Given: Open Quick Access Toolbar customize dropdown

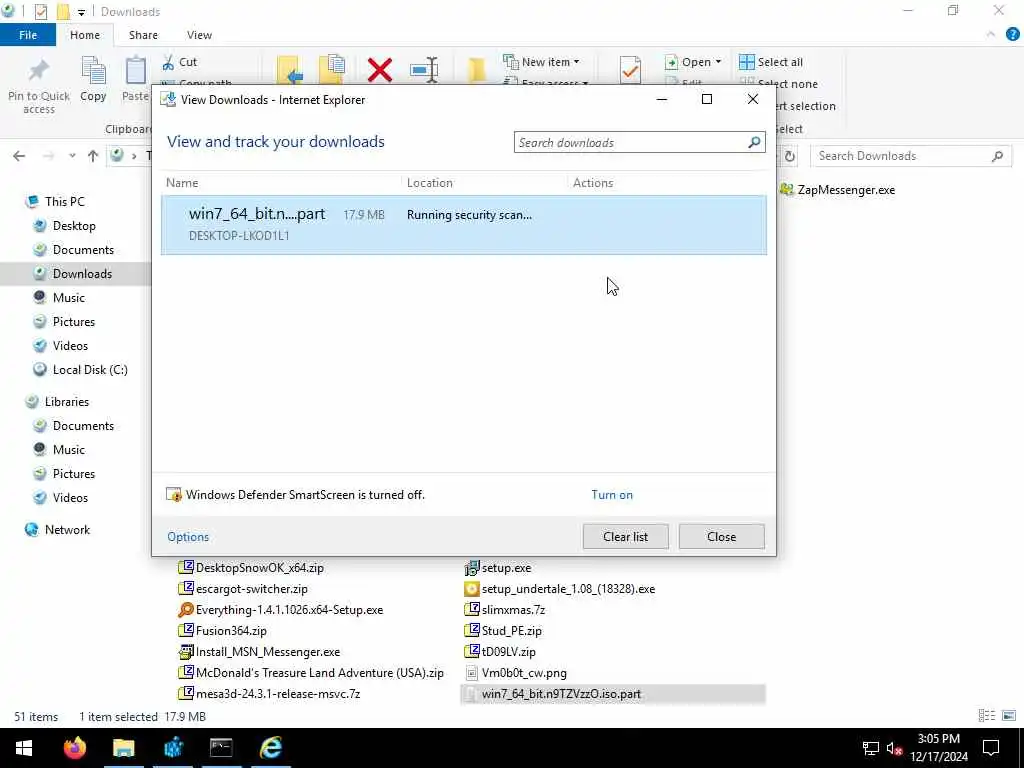Looking at the screenshot, I should pos(81,12).
